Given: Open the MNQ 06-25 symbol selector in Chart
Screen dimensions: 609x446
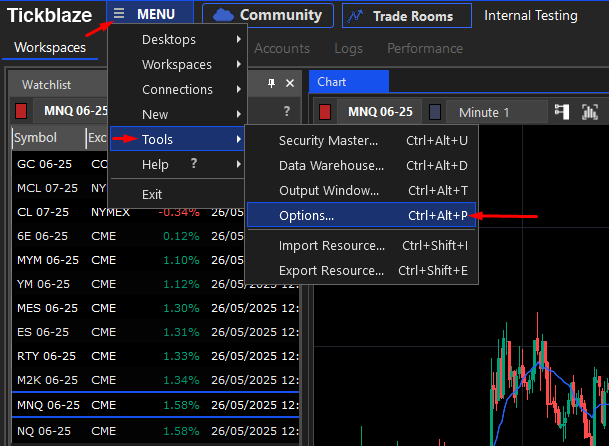Looking at the screenshot, I should pos(380,112).
